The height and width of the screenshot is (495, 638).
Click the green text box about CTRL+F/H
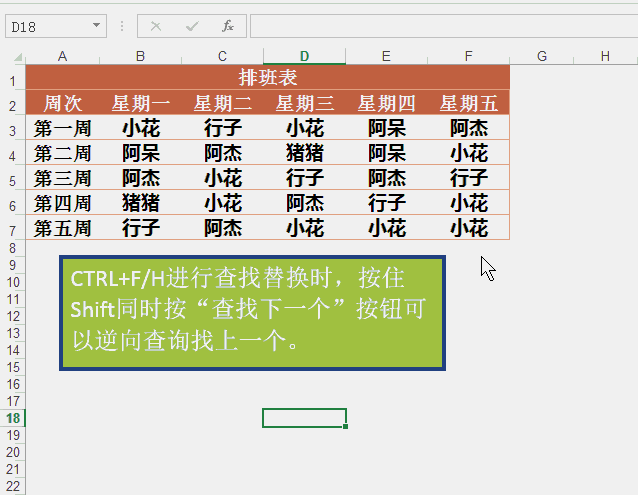(252, 313)
